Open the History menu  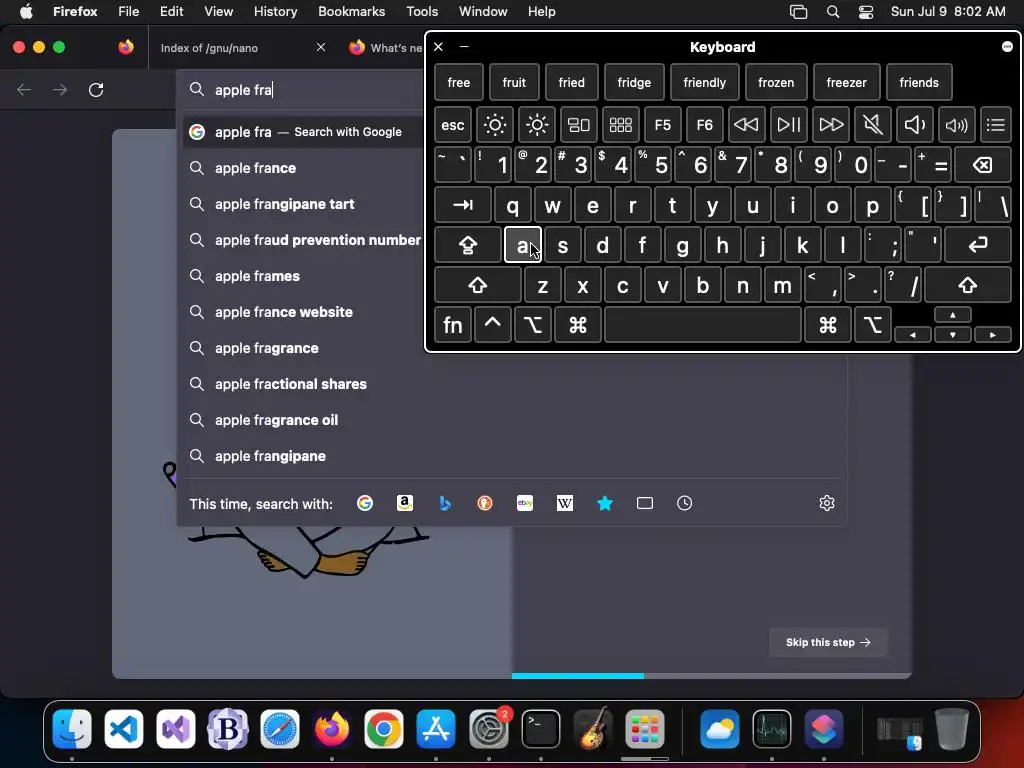[275, 12]
